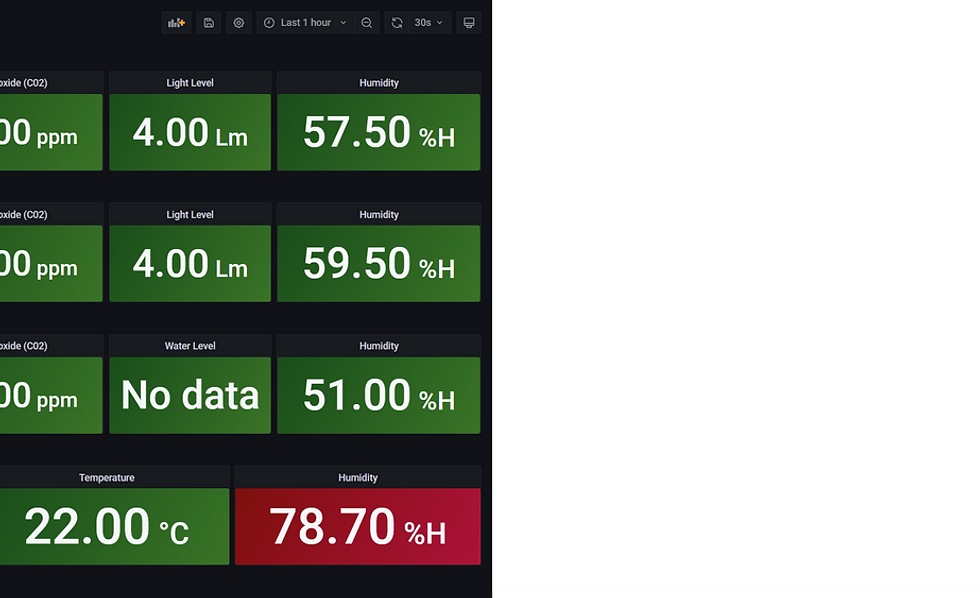980x598 pixels.
Task: Zoom out the time range
Action: pos(367,23)
